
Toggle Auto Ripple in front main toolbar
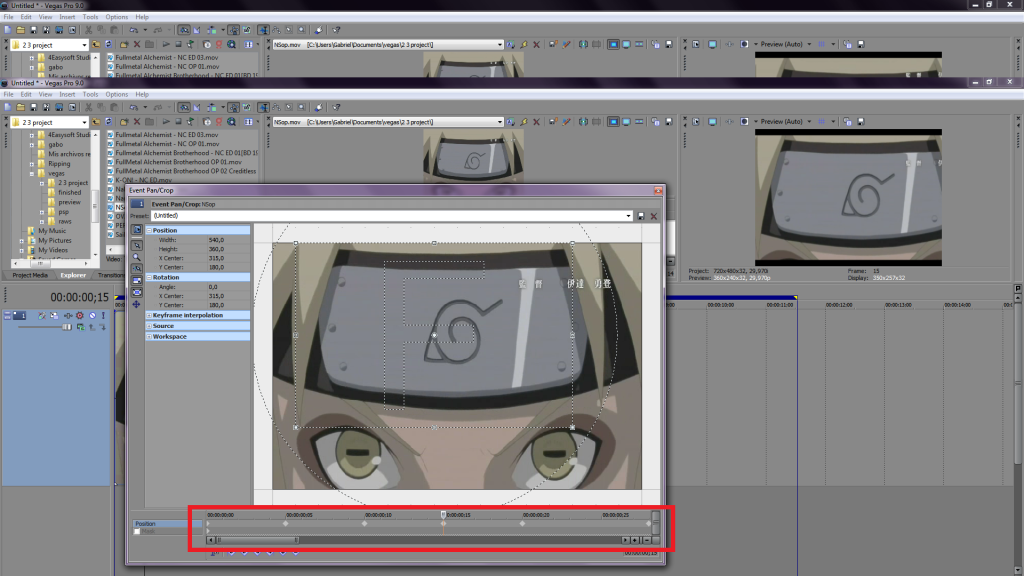pyautogui.click(x=212, y=107)
